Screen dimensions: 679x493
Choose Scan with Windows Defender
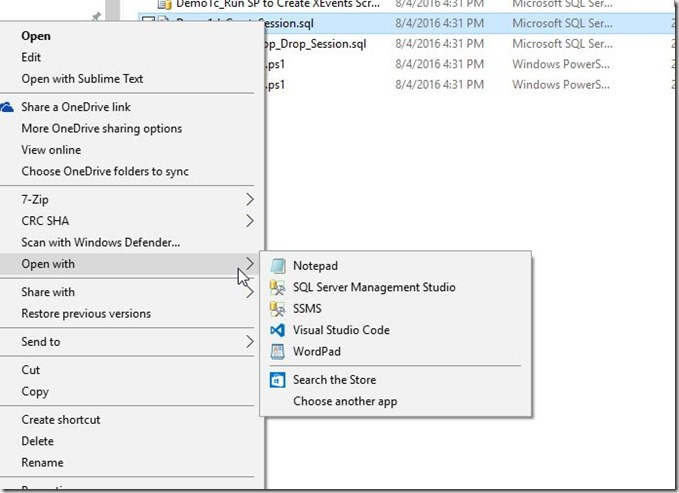100,242
